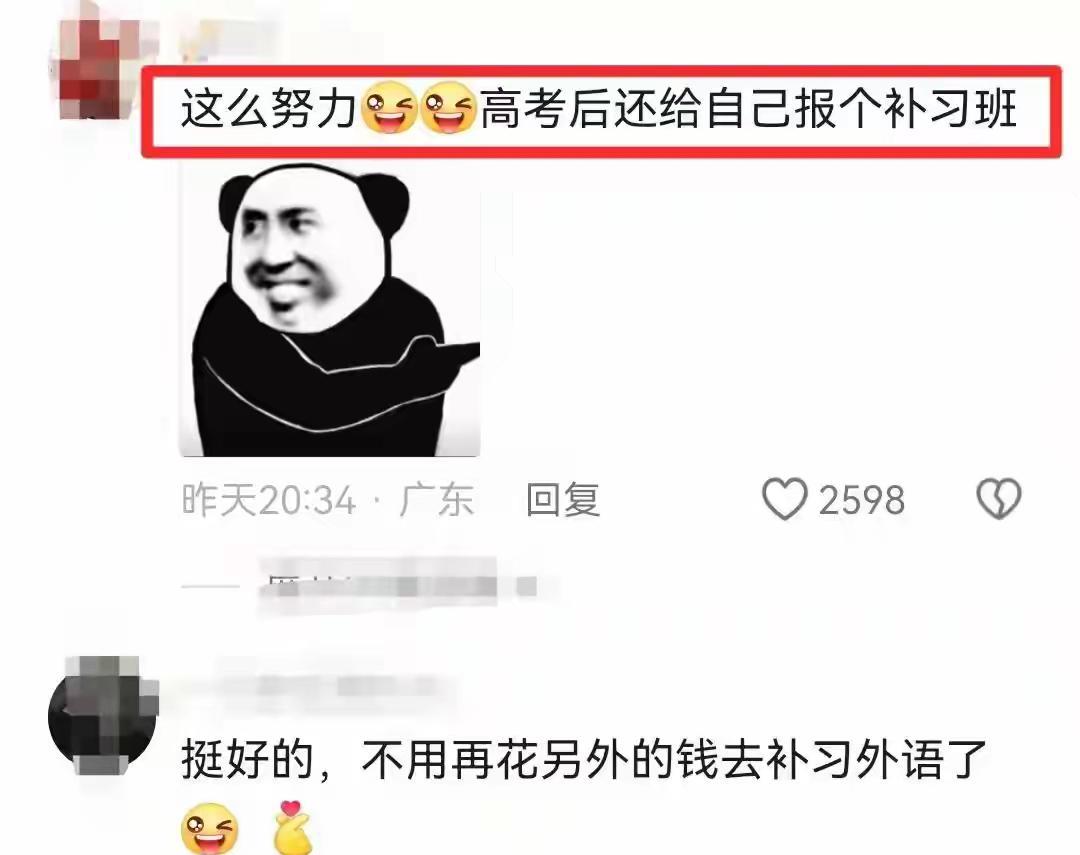Click the 广东 location label
This screenshot has height=855, width=1080.
coord(436,500)
